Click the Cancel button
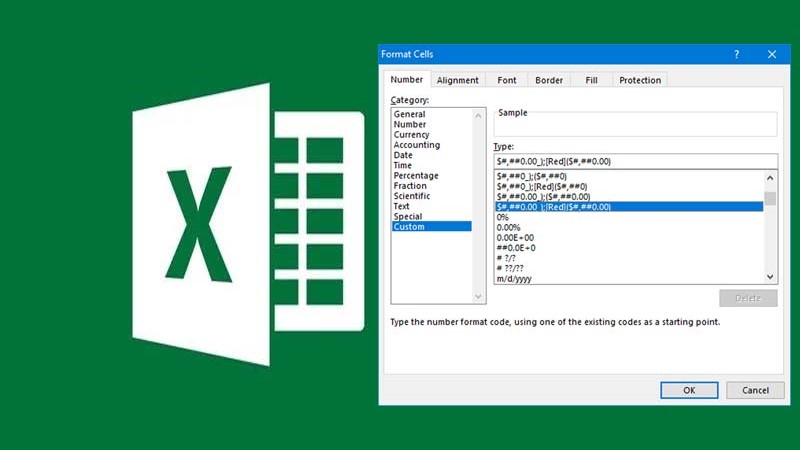This screenshot has width=800, height=450. pos(755,390)
